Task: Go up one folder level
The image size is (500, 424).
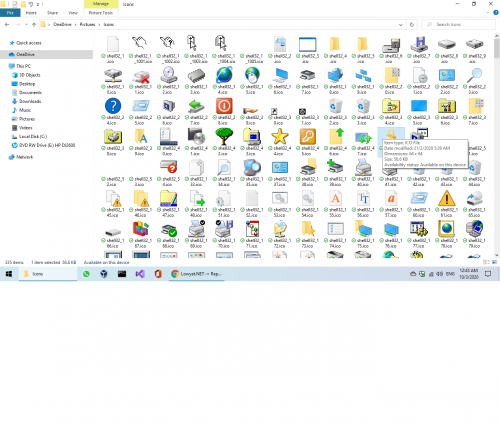Action: [x=34, y=25]
